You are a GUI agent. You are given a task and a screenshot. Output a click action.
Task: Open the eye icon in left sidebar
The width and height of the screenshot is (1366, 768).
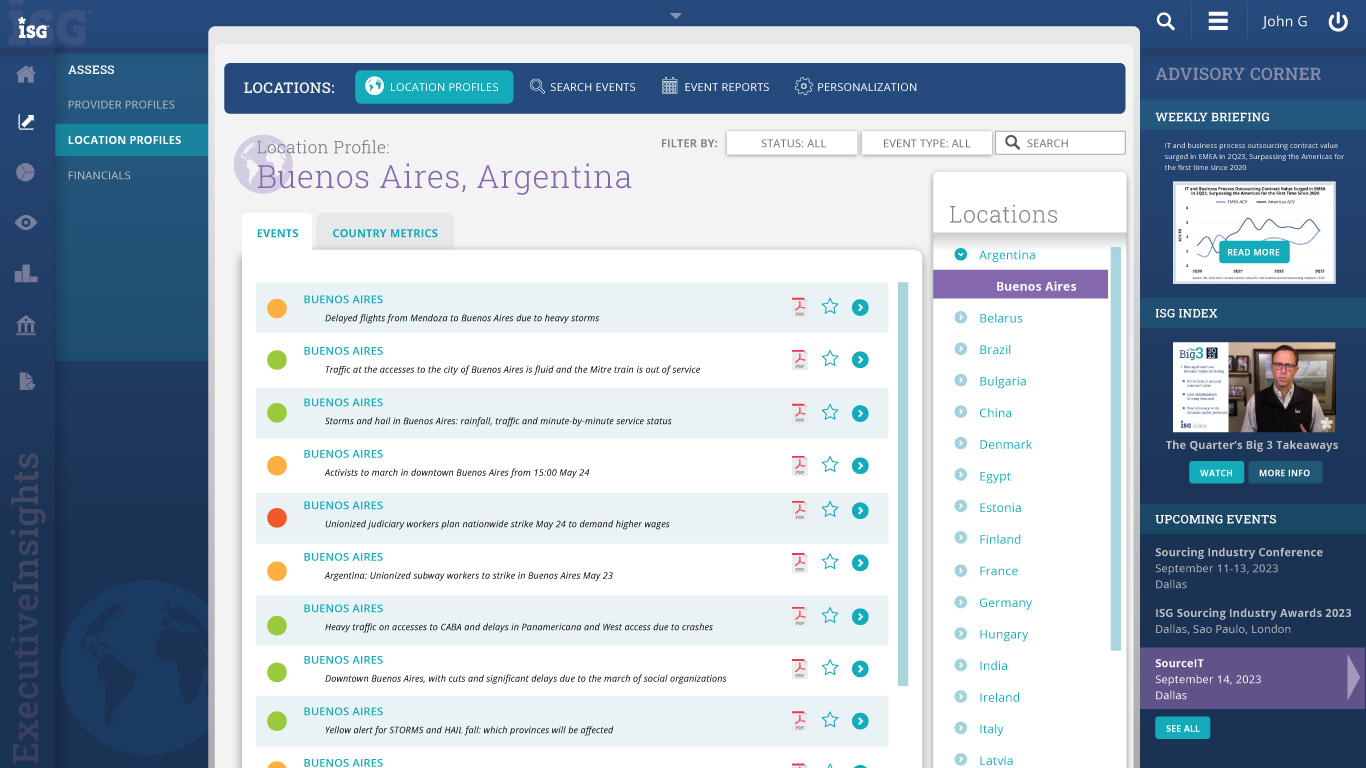click(x=26, y=222)
